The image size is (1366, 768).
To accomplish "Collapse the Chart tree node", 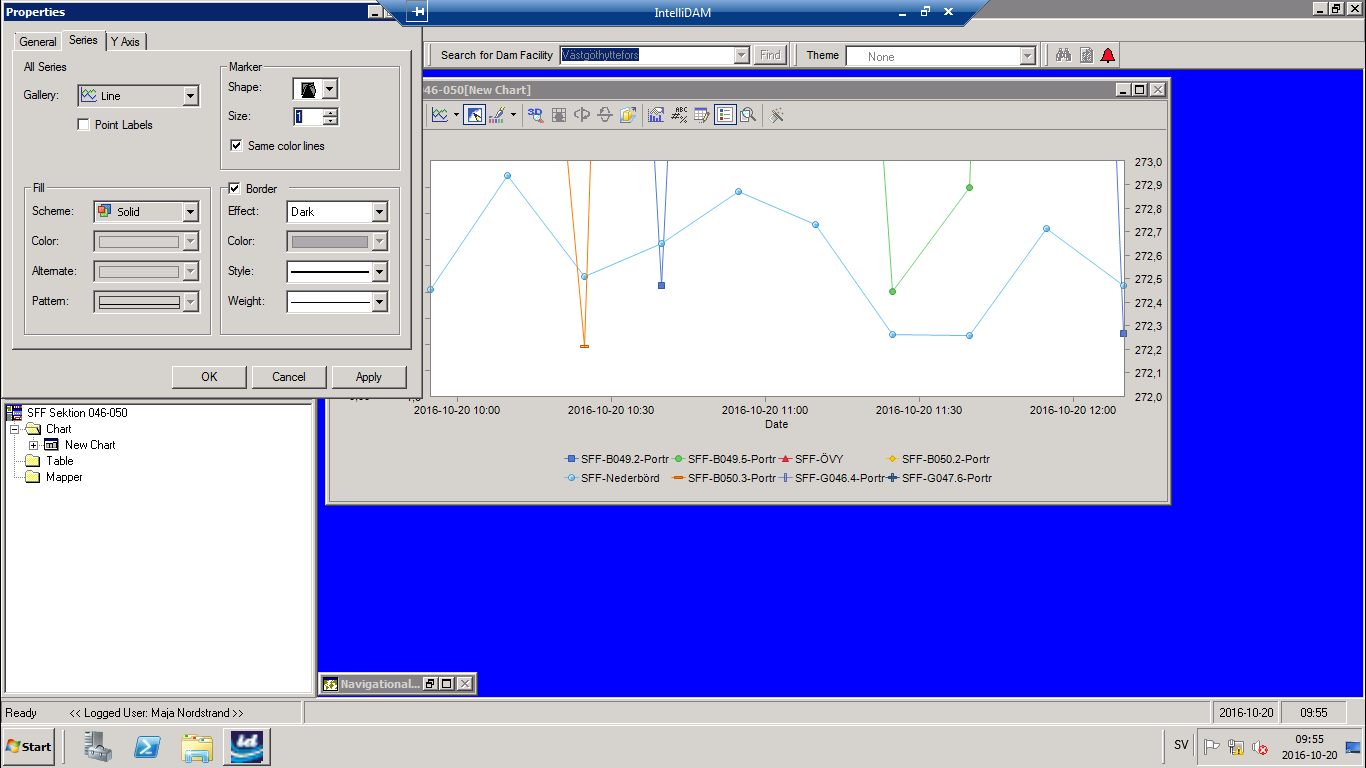I will (15, 429).
